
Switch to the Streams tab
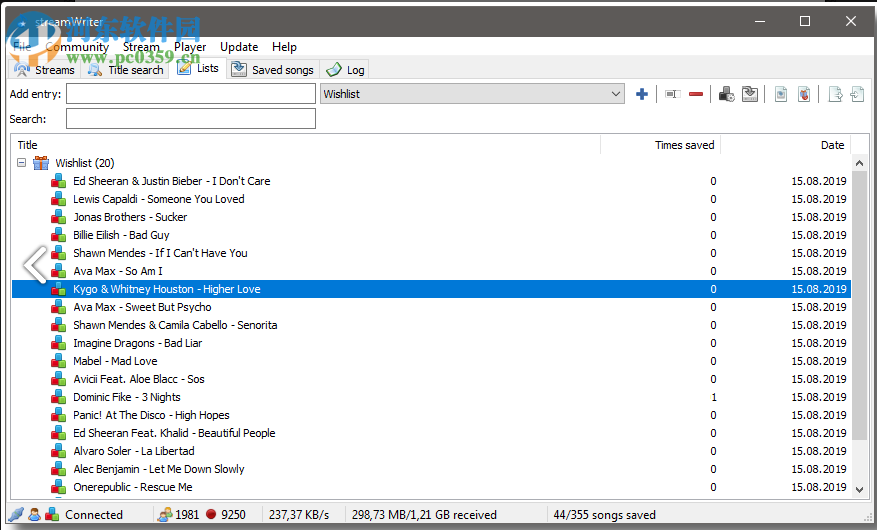click(45, 70)
